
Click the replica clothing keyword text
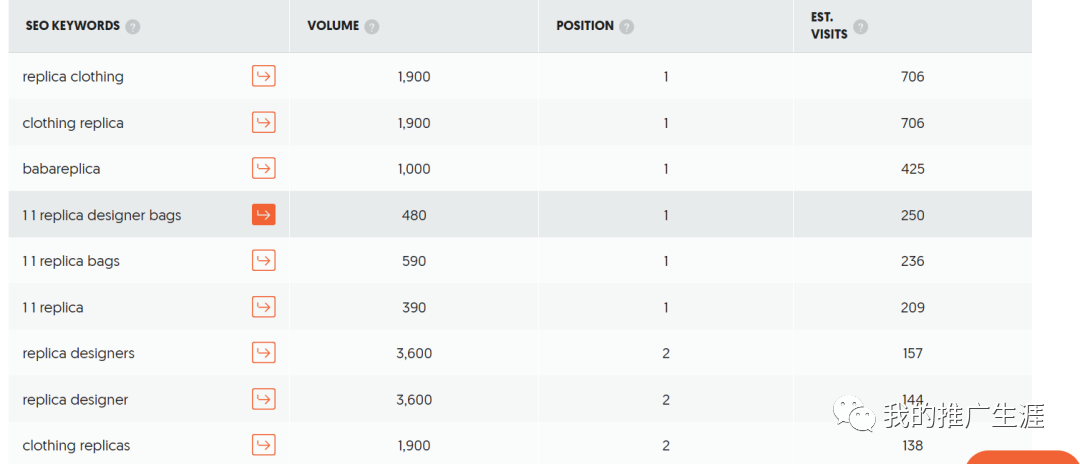pos(73,76)
